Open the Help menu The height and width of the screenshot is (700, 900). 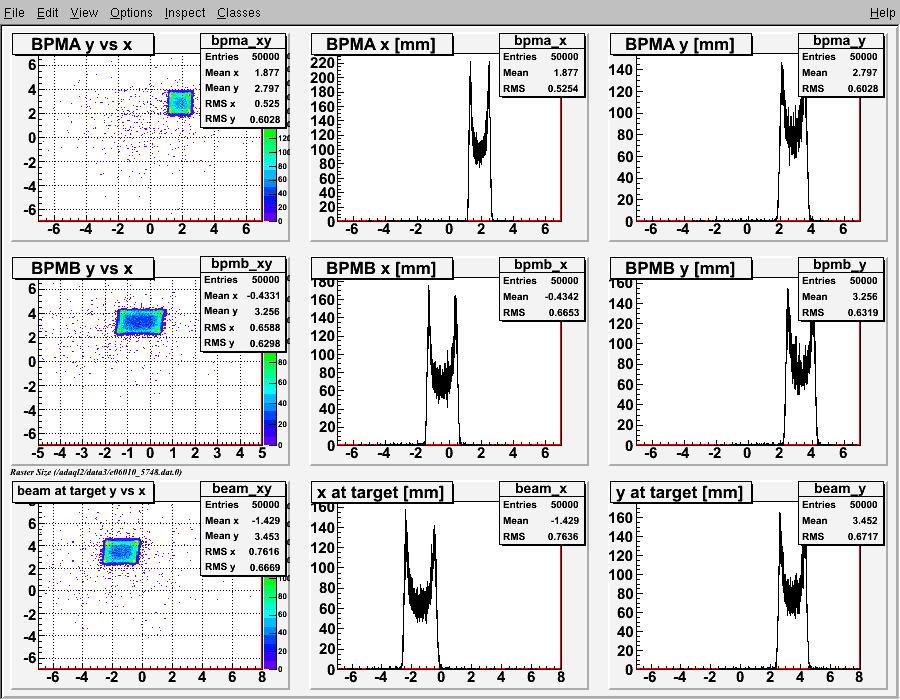(882, 13)
